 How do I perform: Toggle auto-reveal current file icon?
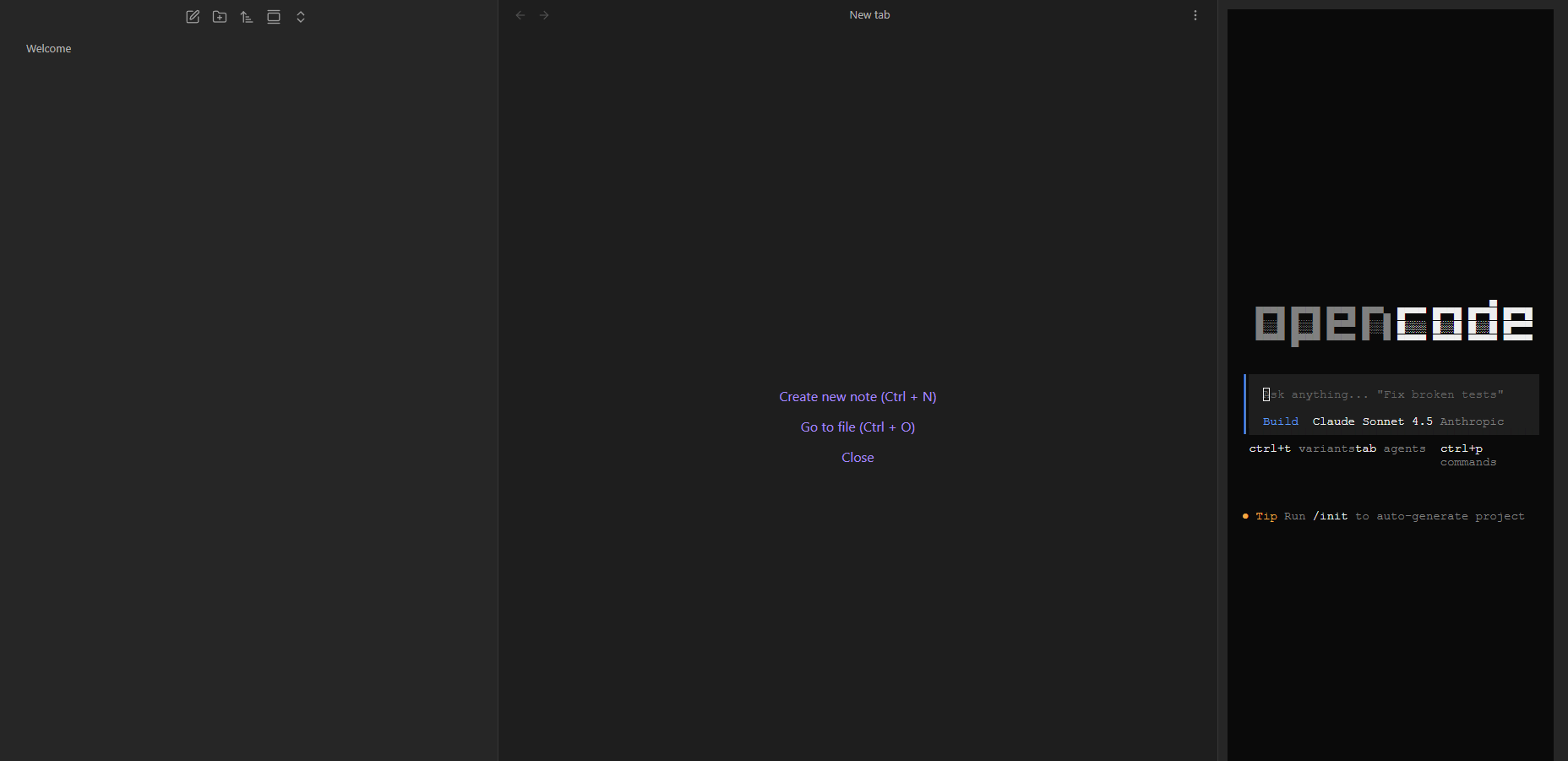tap(274, 17)
